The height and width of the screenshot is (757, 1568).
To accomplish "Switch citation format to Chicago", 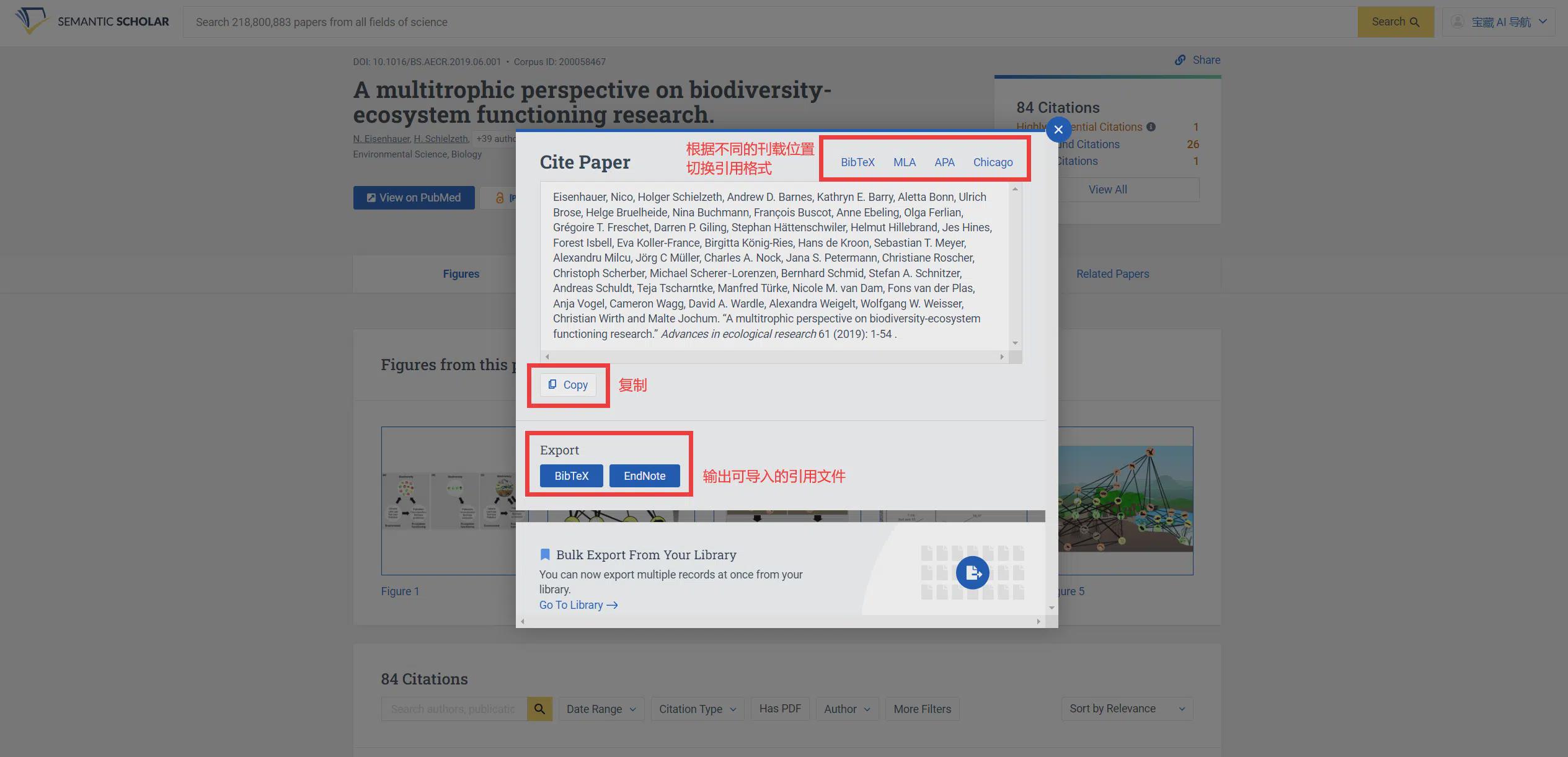I will [x=993, y=162].
